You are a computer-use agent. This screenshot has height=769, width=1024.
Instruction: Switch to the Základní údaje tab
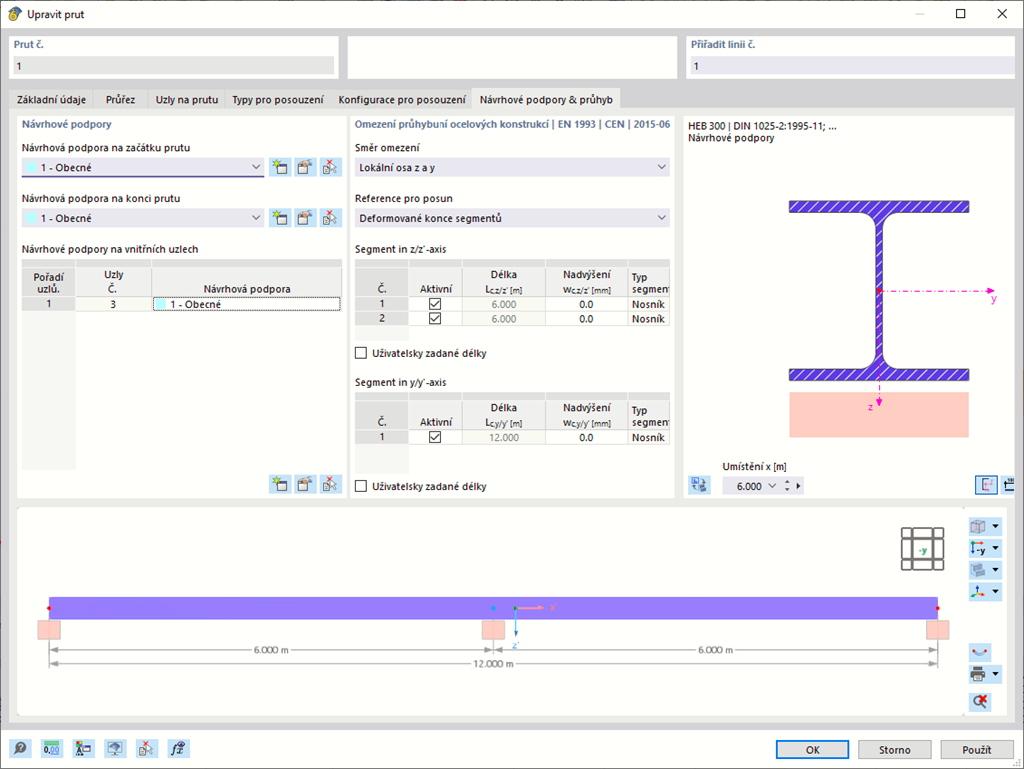pos(51,99)
